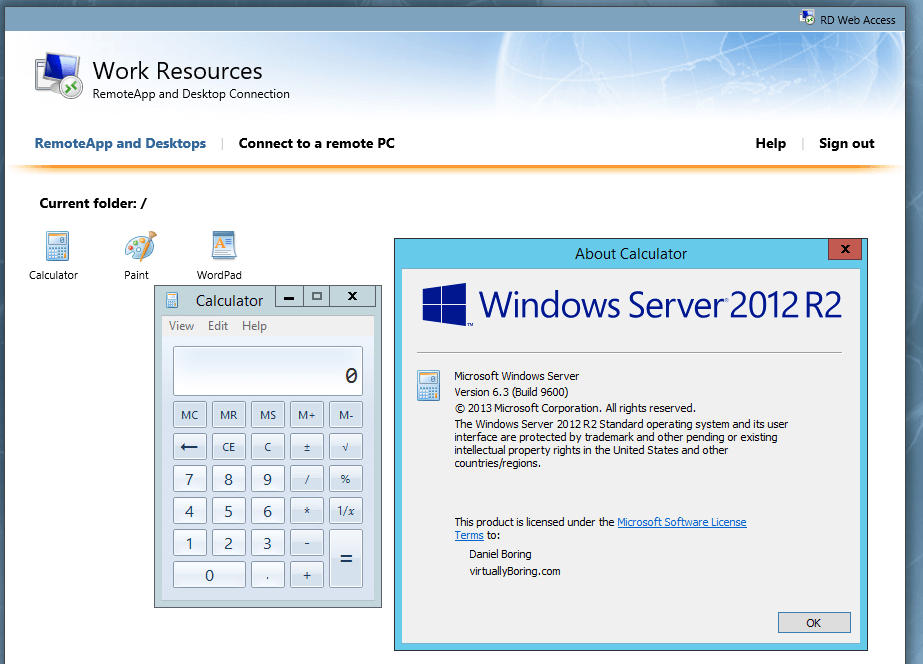The image size is (923, 664).
Task: Switch to the RemoteApp and Desktops tab
Action: (120, 143)
